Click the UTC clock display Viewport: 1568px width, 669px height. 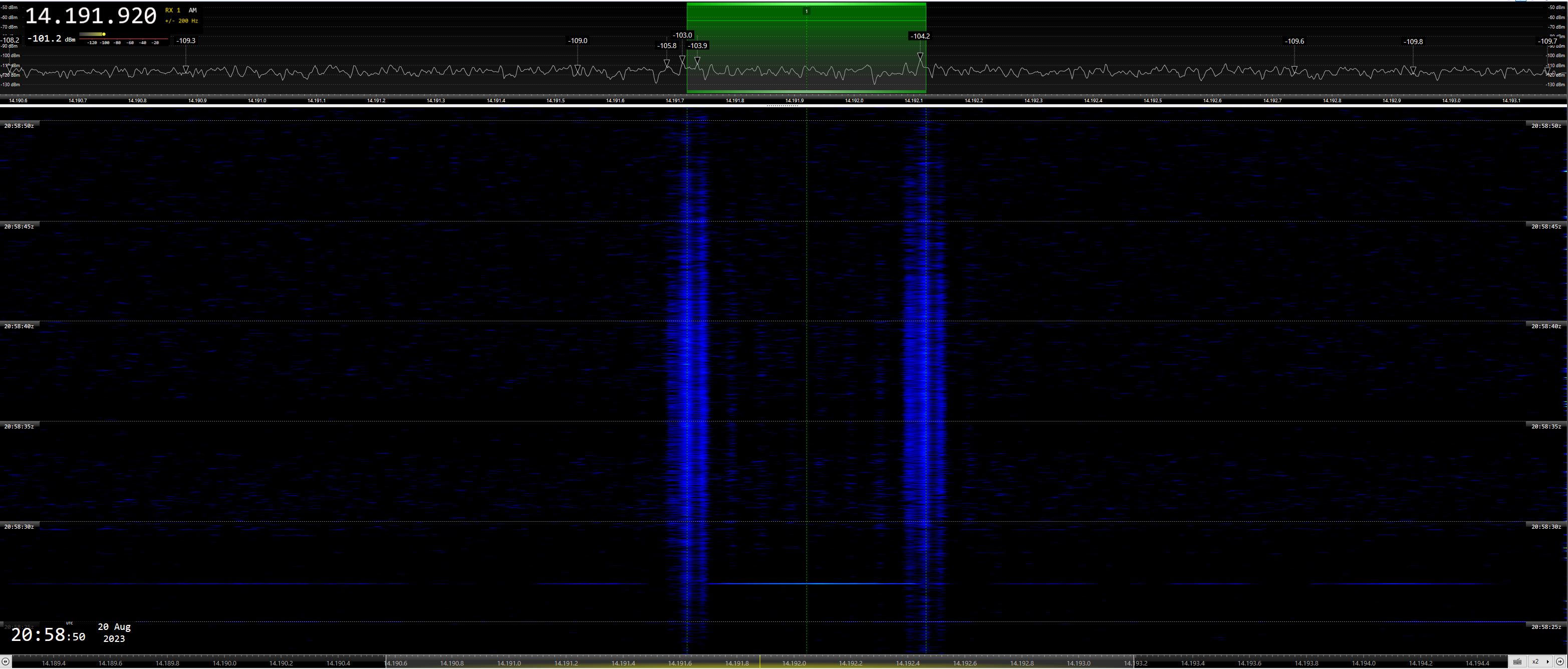tap(48, 635)
